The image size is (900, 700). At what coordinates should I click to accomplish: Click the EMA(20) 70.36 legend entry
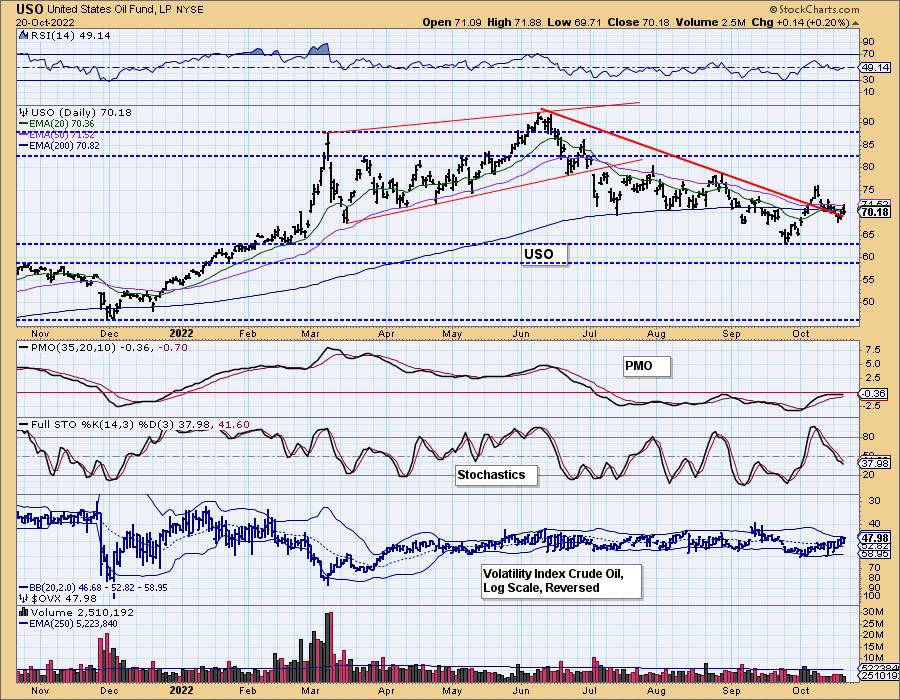click(61, 123)
